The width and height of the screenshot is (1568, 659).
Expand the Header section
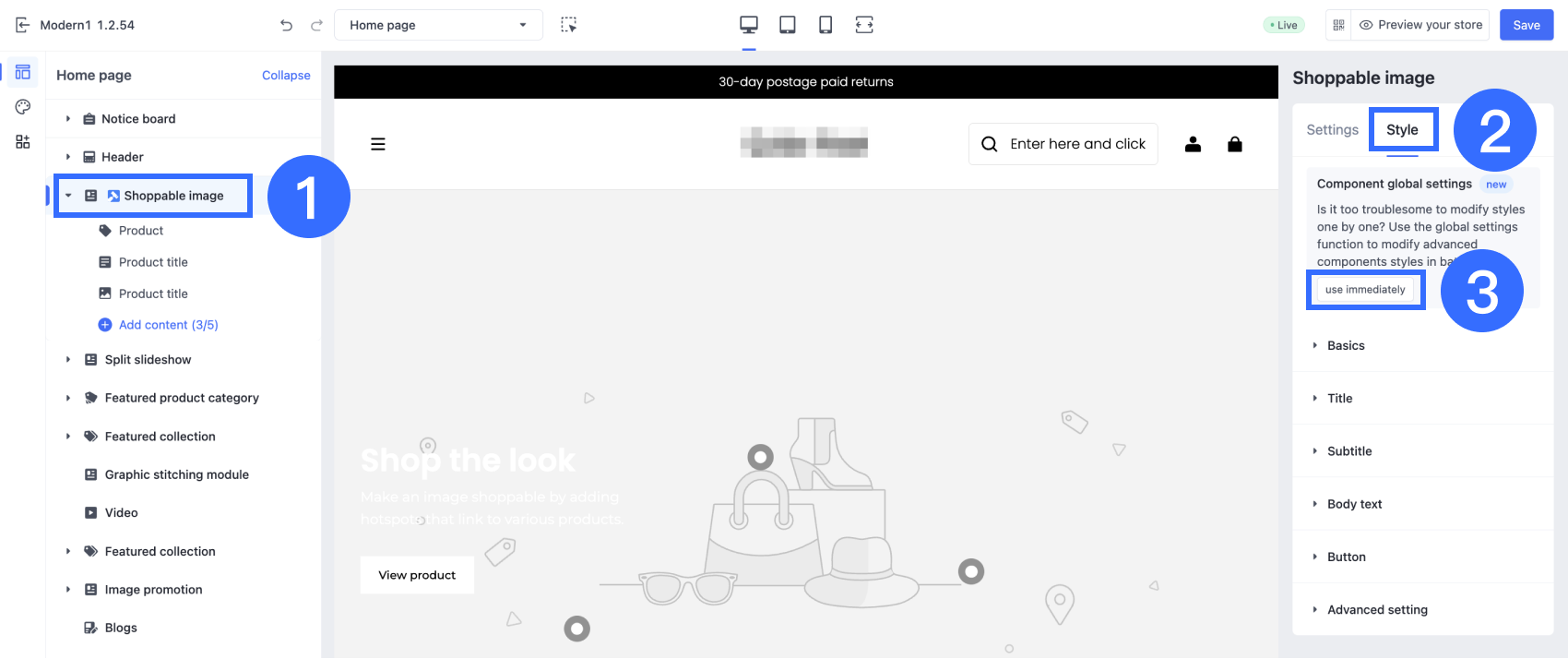click(x=68, y=157)
